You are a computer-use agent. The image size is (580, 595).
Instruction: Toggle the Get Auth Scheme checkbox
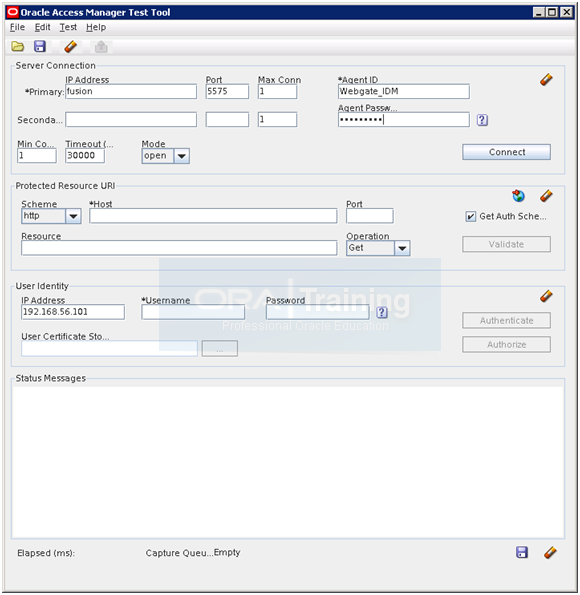point(470,216)
